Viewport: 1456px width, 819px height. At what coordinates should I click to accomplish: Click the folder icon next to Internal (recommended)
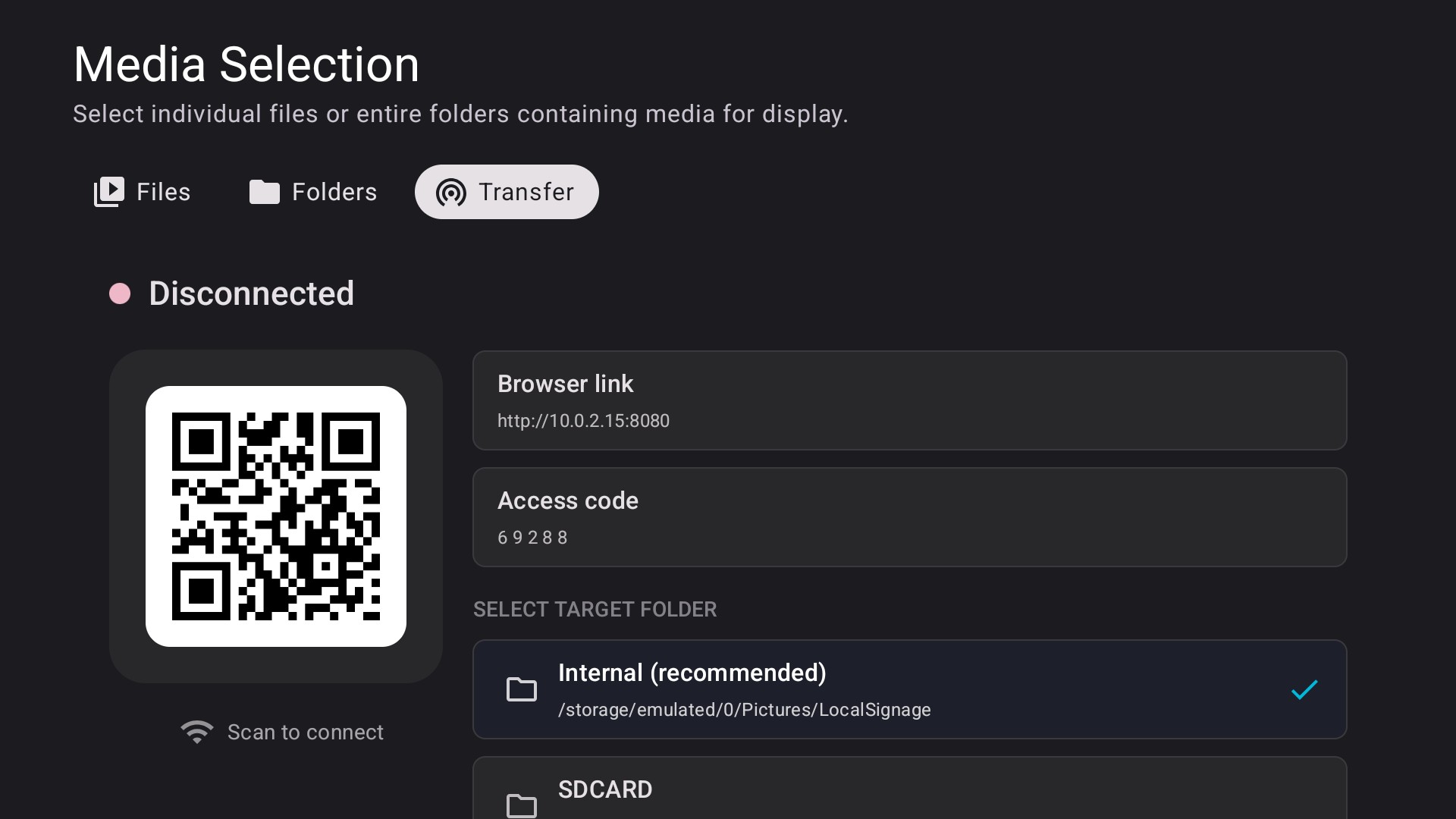(521, 690)
